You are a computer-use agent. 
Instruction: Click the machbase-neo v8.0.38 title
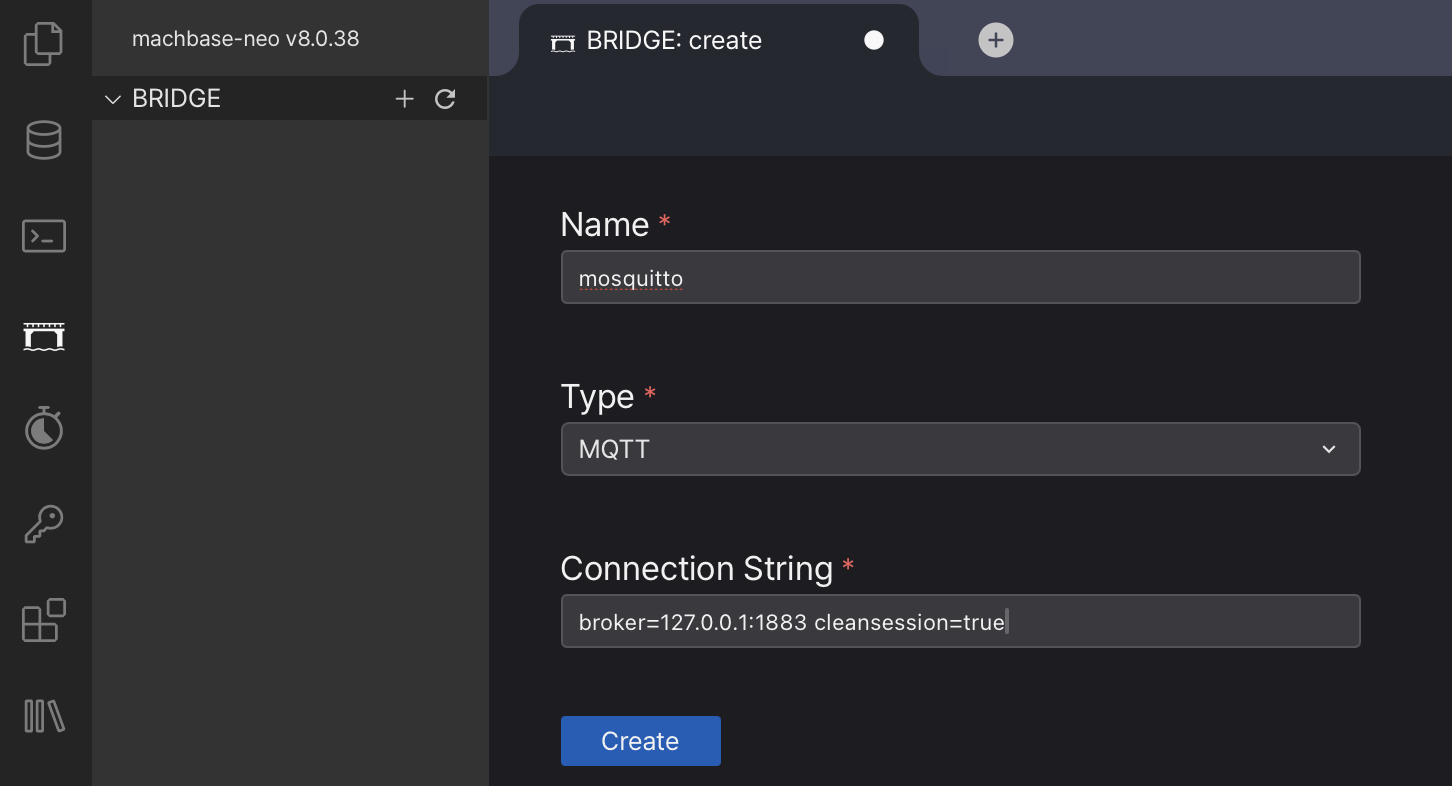click(x=245, y=39)
